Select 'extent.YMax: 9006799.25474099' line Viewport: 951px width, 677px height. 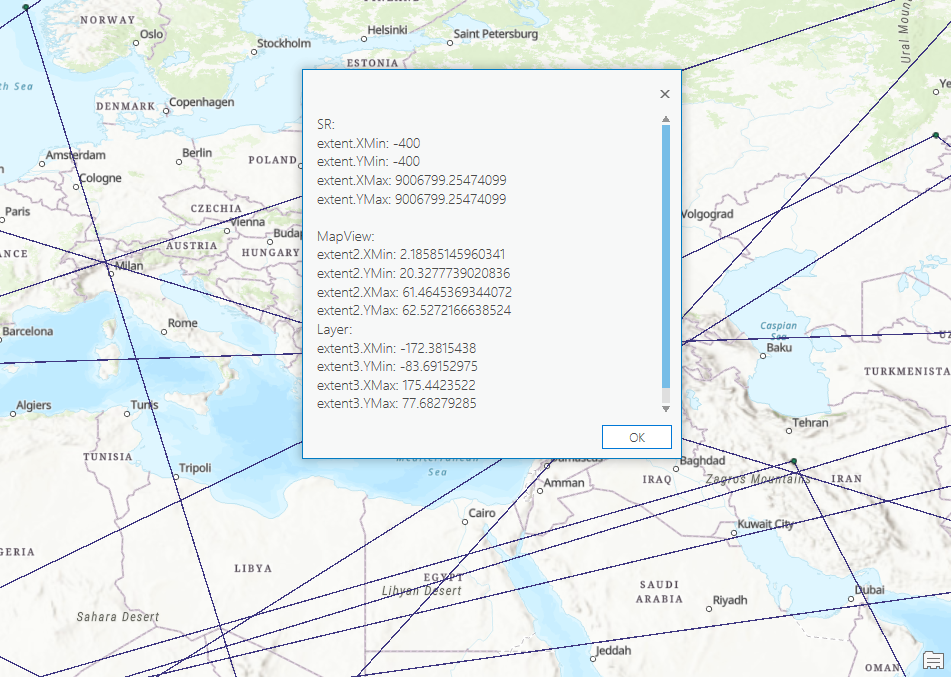411,199
